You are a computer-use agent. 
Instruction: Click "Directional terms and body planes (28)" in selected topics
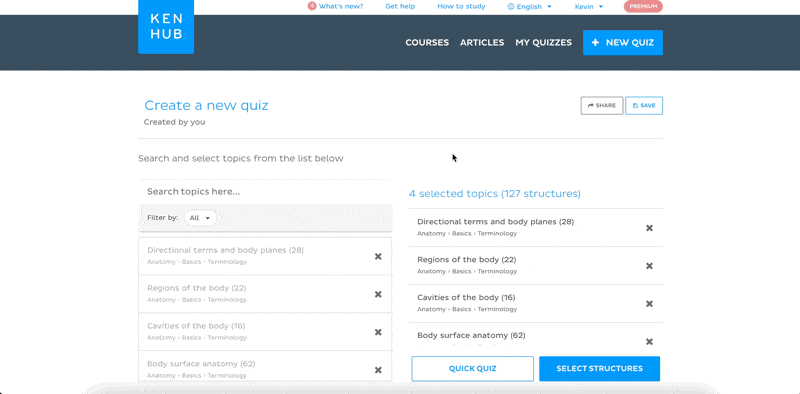(x=495, y=221)
